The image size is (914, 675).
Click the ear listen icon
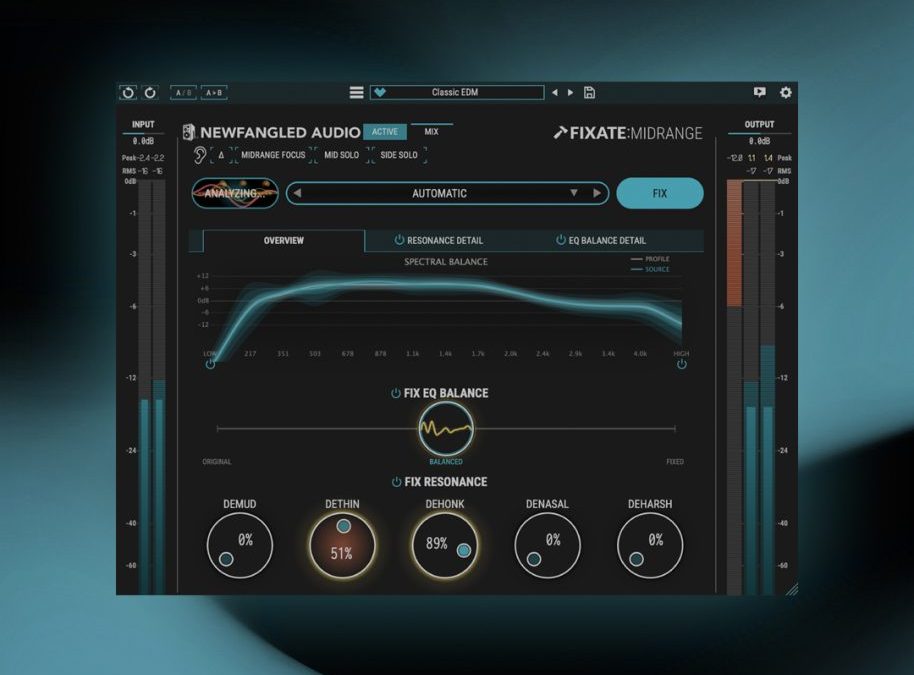pos(200,155)
